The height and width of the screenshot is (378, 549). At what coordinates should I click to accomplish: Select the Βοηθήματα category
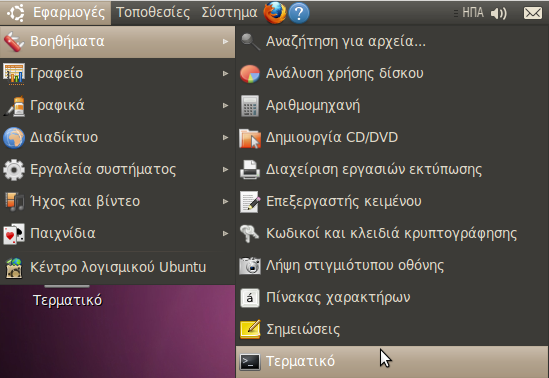click(x=118, y=42)
